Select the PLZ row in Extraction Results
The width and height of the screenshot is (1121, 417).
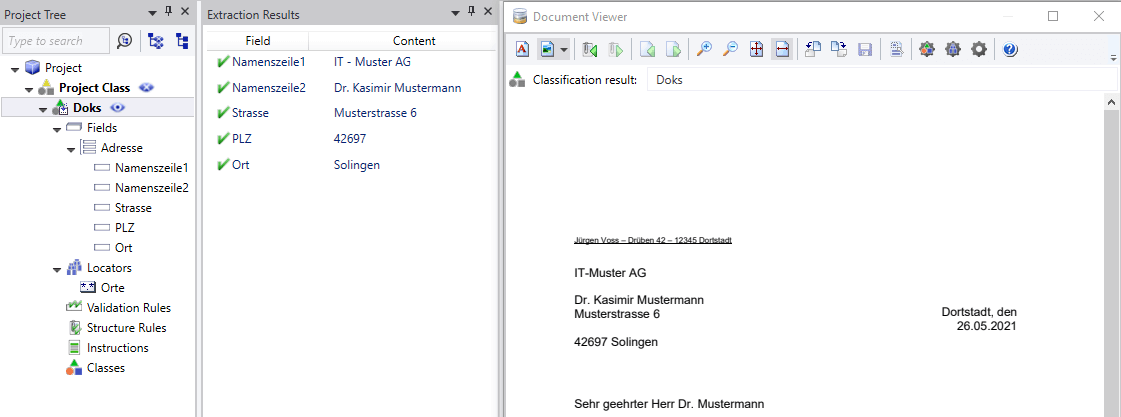tap(350, 139)
